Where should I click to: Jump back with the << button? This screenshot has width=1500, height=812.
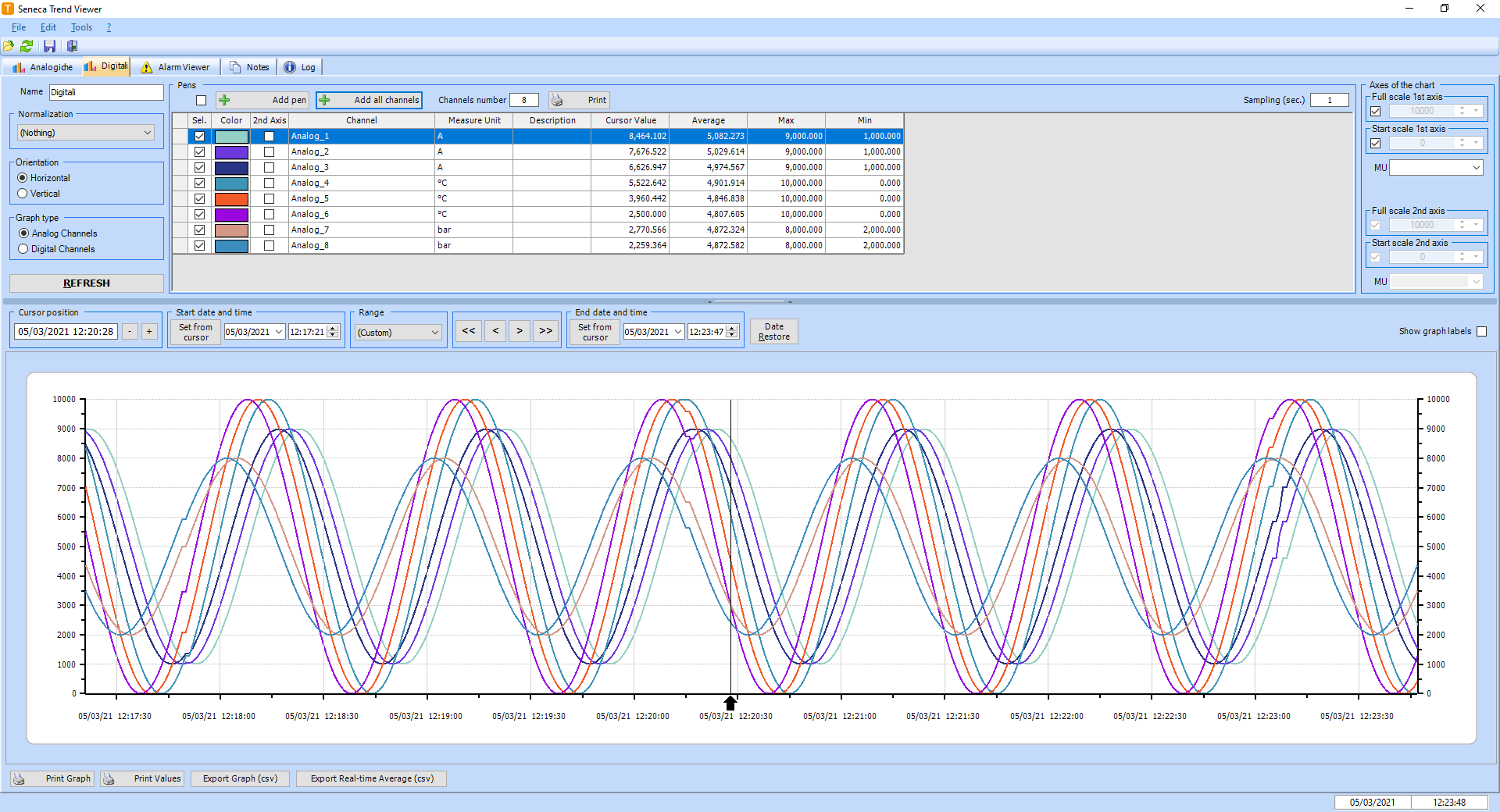point(468,331)
